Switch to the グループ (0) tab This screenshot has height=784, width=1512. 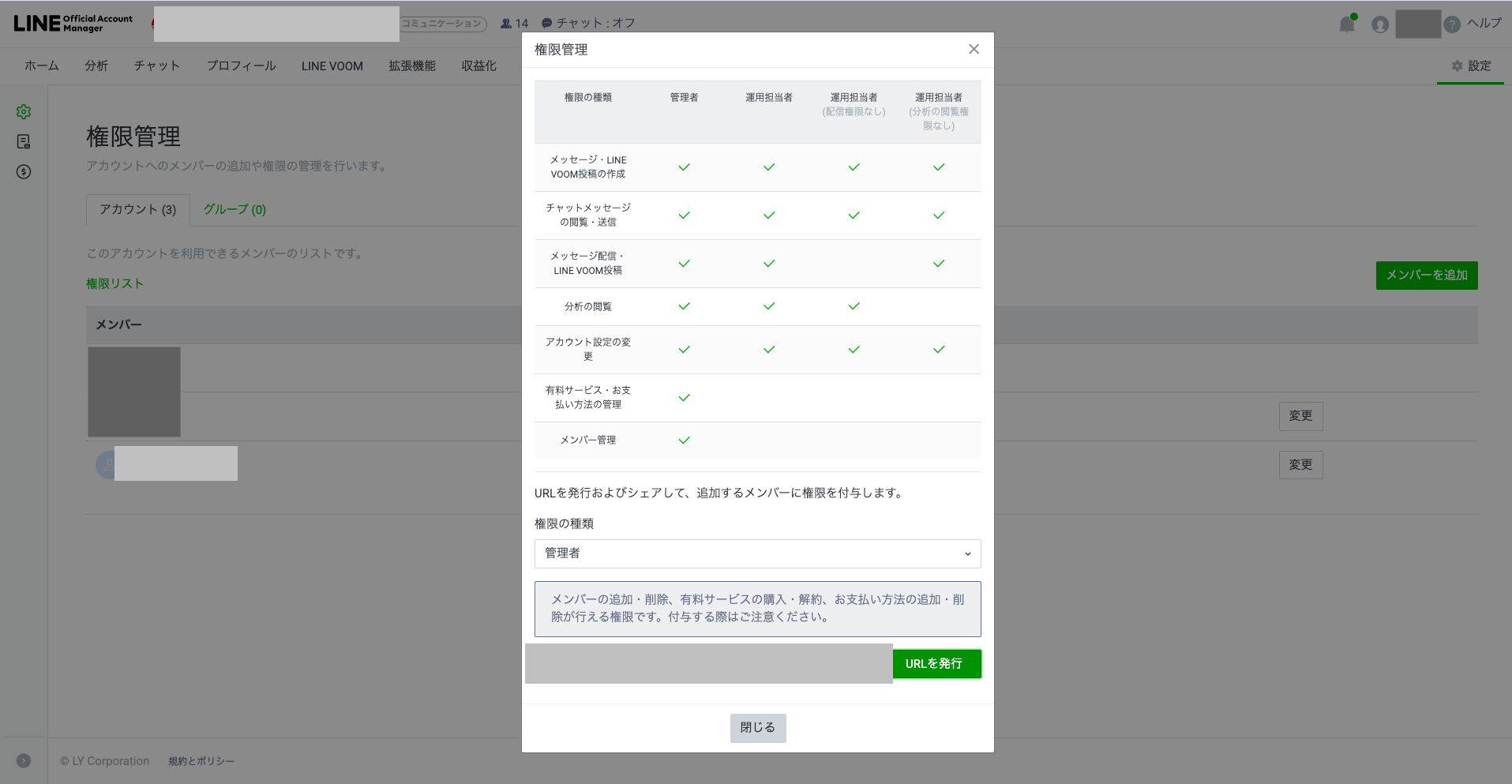click(234, 209)
